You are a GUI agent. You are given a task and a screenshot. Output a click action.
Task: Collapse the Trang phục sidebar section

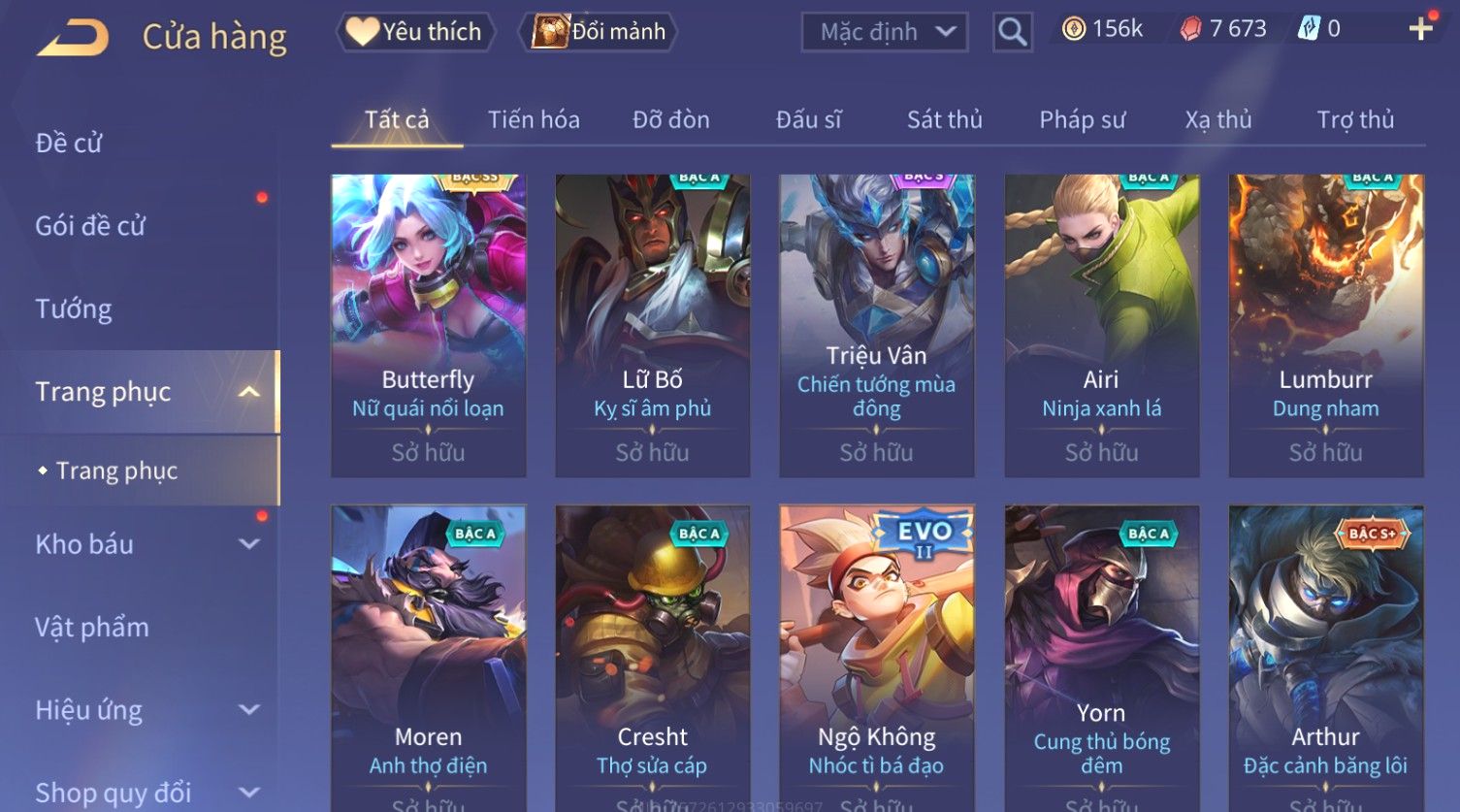coord(249,392)
